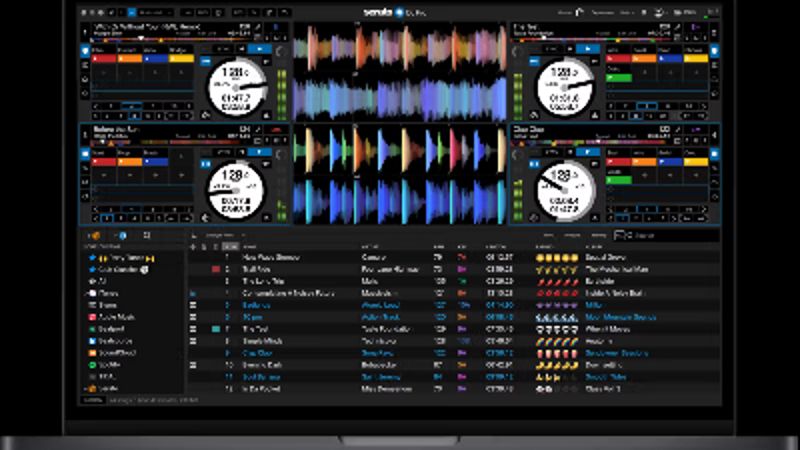
Task: Click track overview bar of top-right deck
Action: [x=592, y=39]
